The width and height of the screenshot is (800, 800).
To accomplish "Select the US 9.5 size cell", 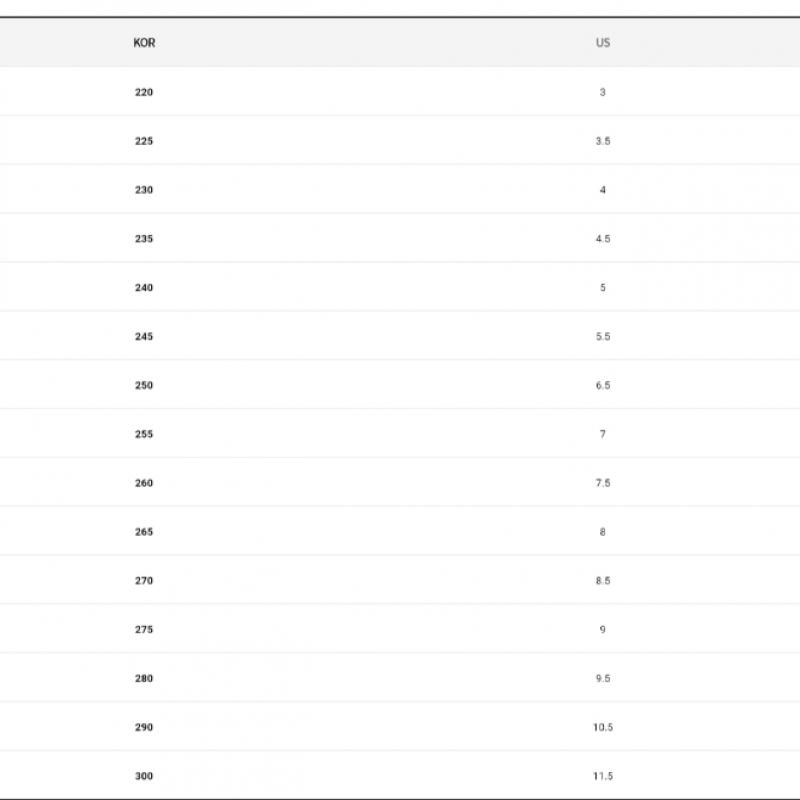I will point(602,679).
